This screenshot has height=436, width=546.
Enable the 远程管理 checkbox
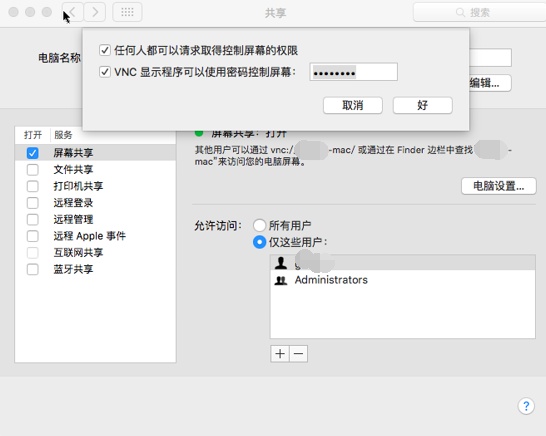coord(33,219)
